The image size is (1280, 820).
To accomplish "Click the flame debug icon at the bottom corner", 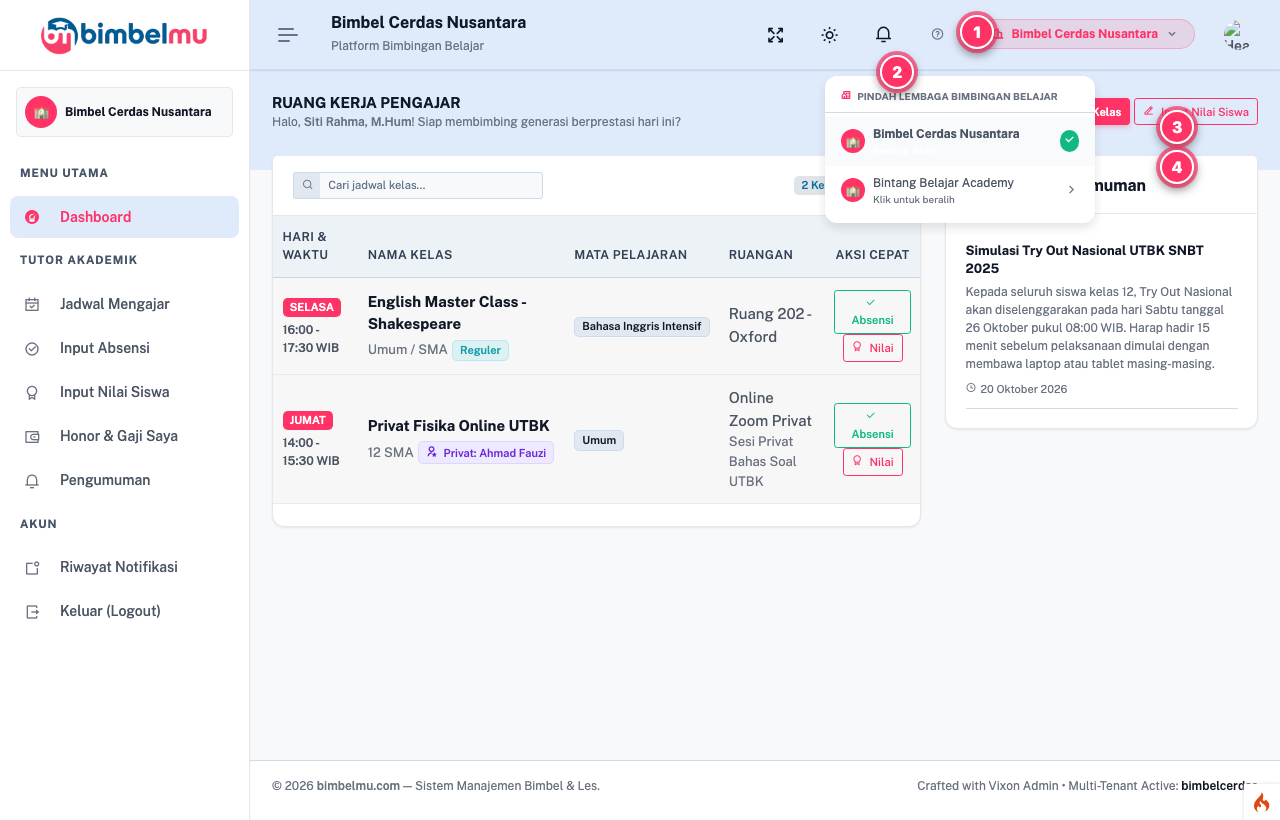I will (x=1261, y=802).
